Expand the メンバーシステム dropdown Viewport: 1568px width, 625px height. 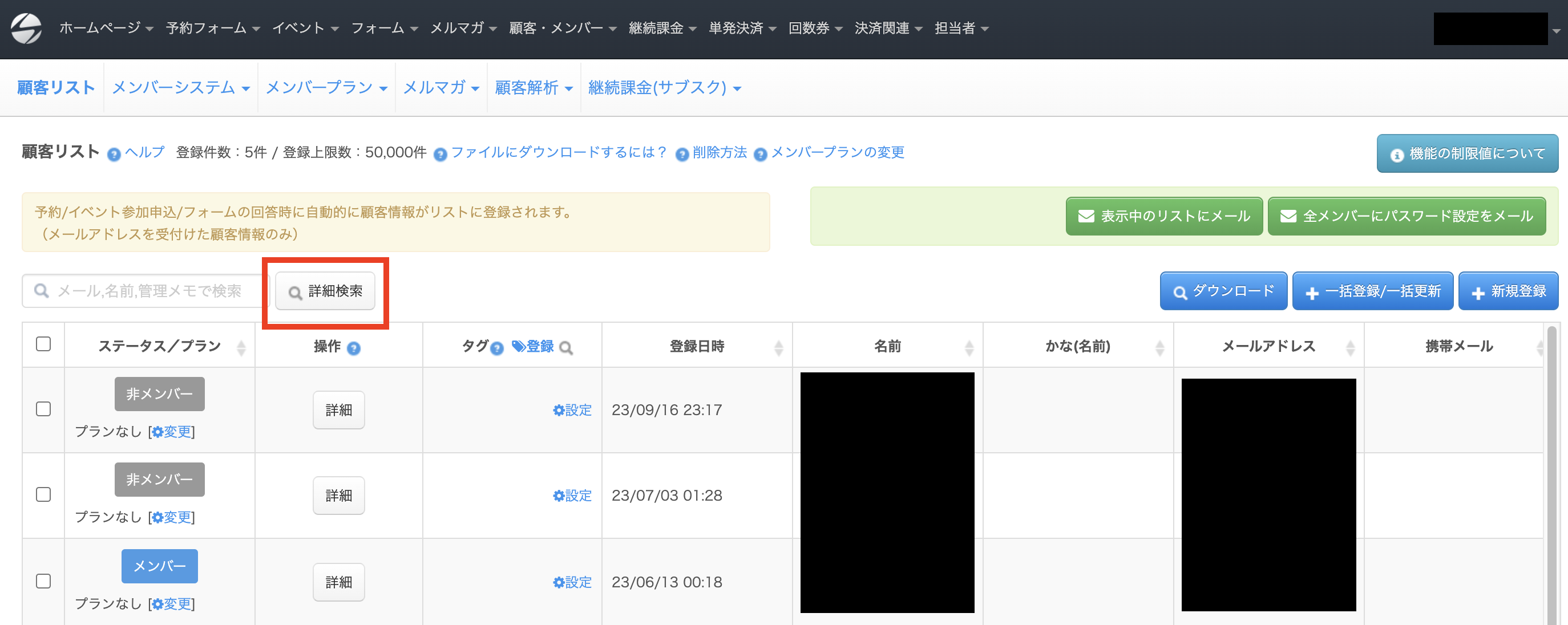181,88
